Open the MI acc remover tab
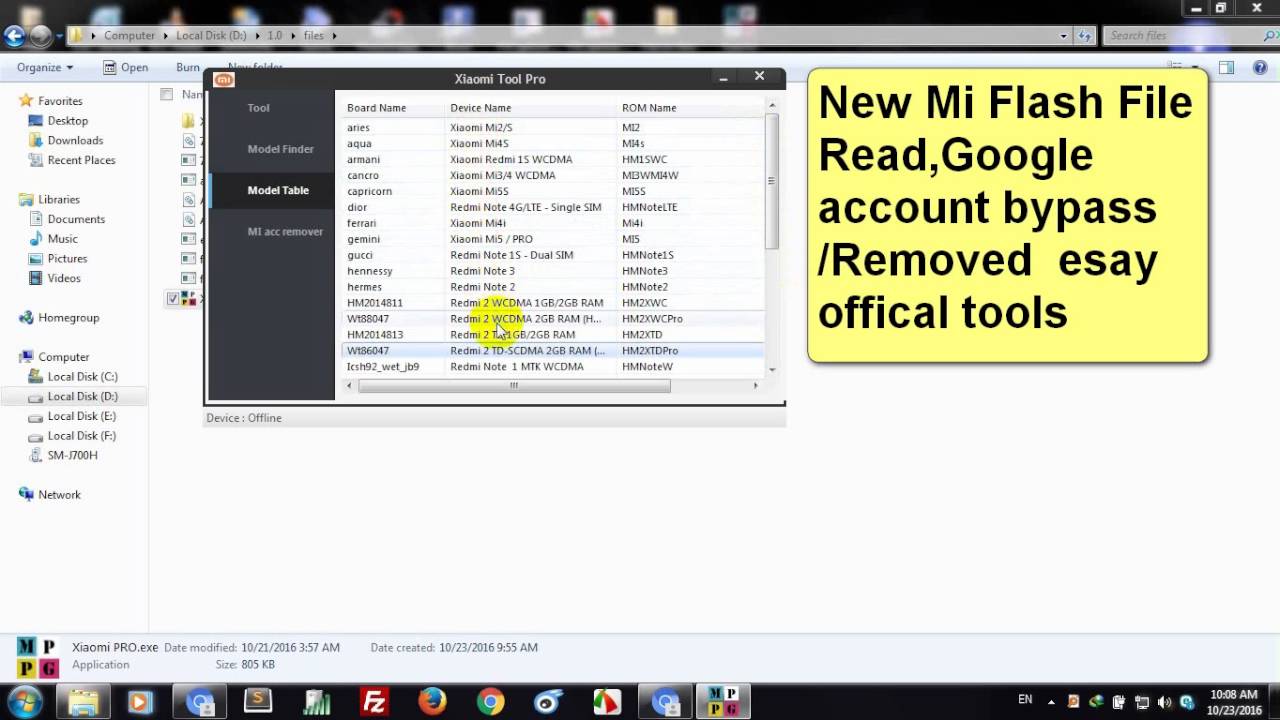This screenshot has height=720, width=1280. coord(285,231)
